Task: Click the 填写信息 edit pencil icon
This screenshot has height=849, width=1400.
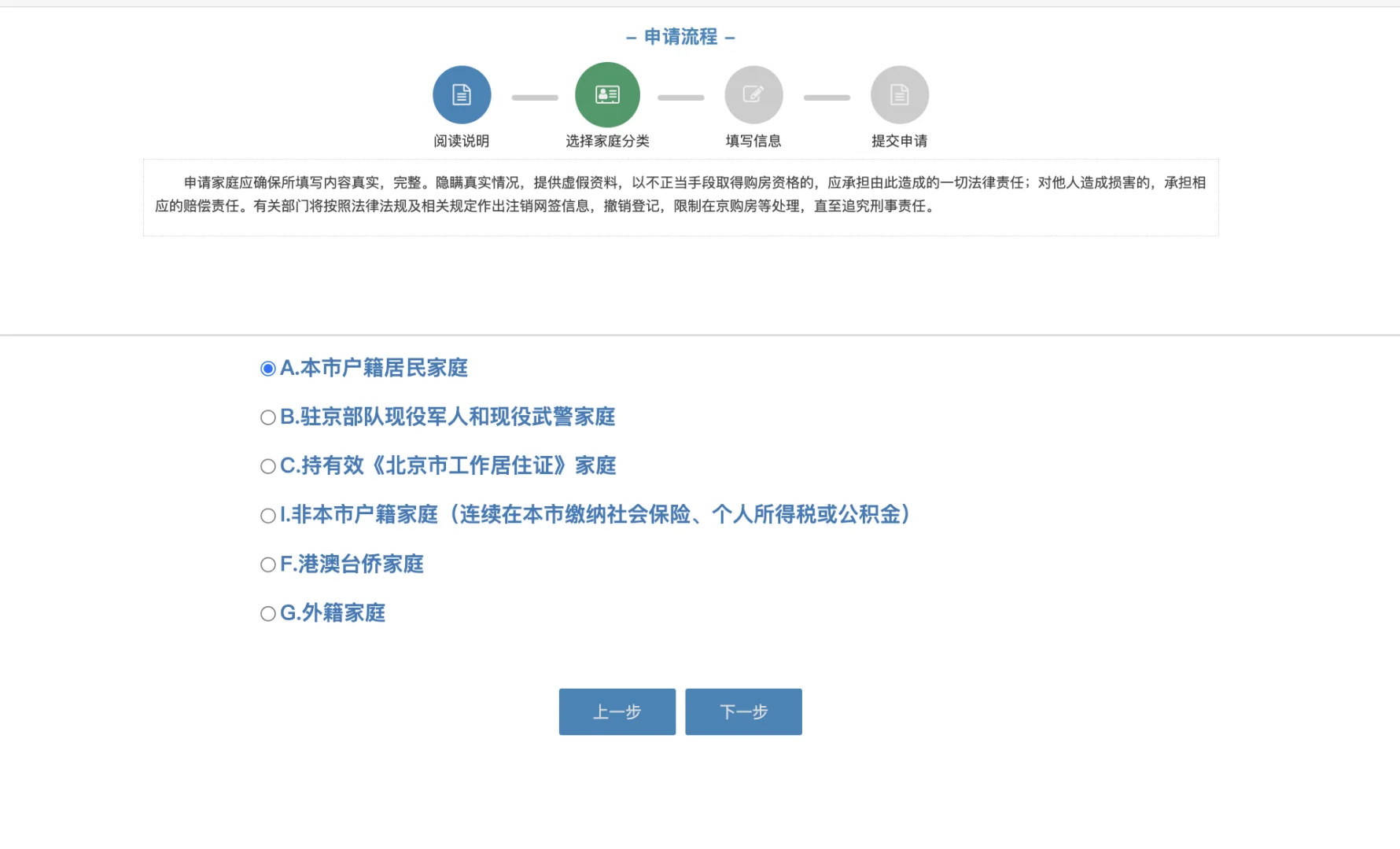Action: point(753,94)
